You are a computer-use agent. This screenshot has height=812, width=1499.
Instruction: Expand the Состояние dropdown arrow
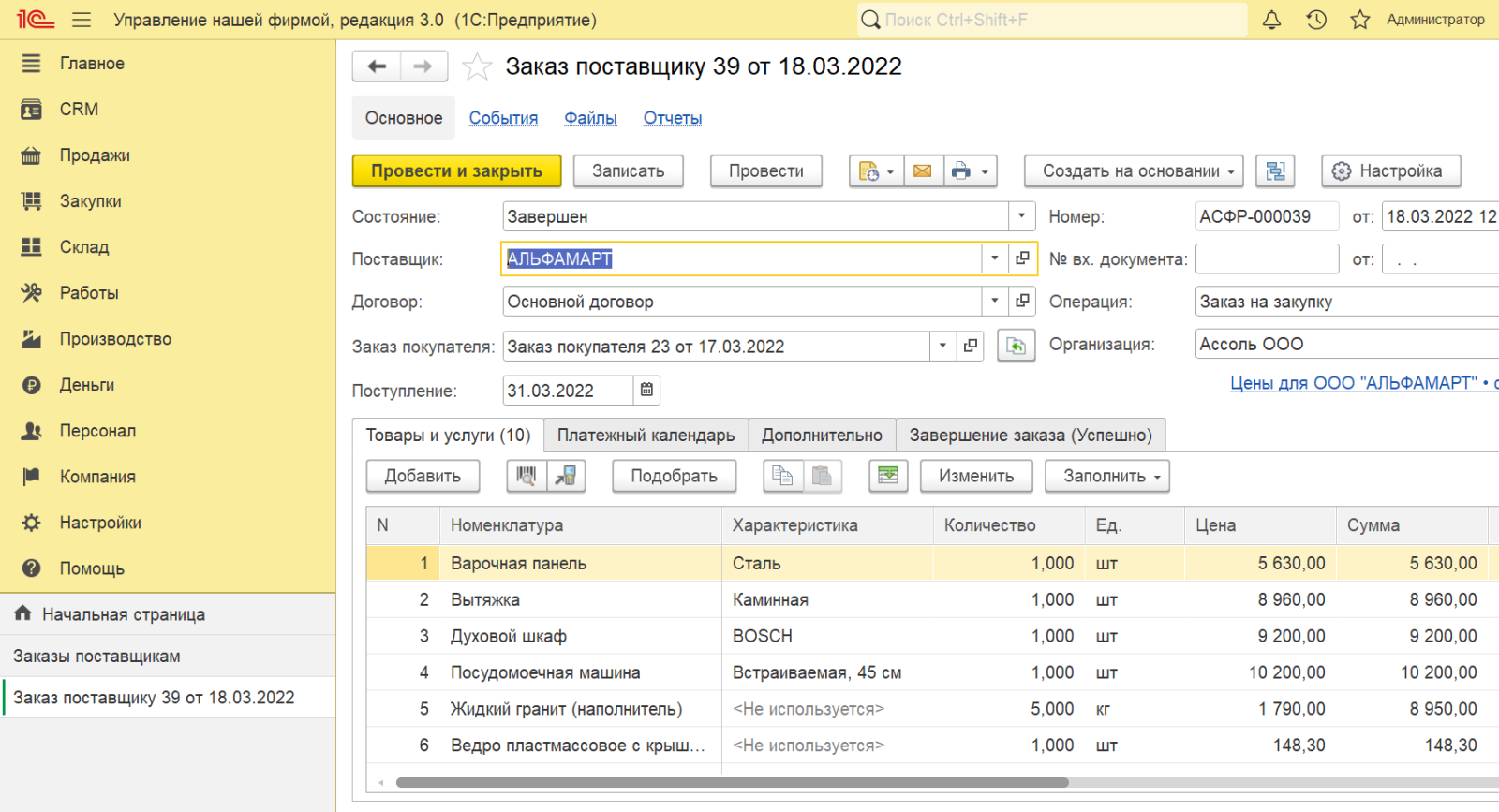(x=1022, y=216)
